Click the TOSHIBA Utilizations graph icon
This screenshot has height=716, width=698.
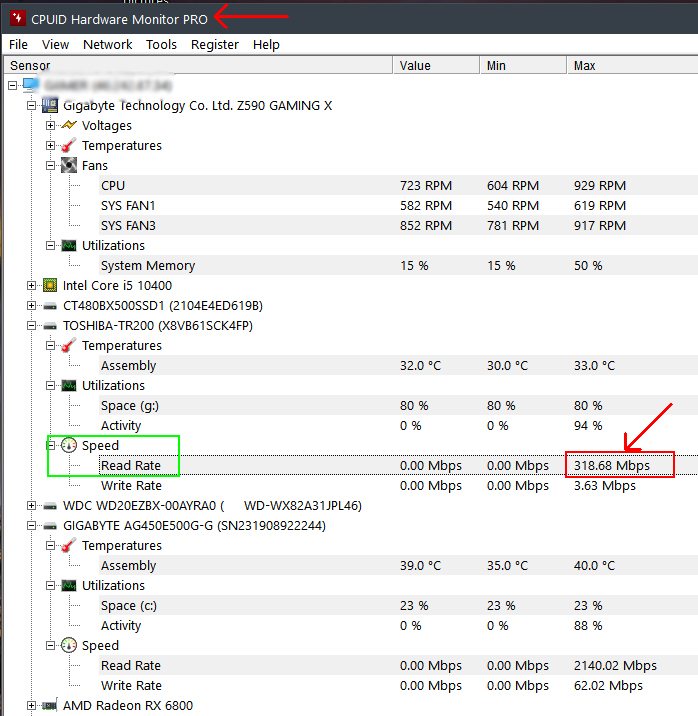tap(69, 386)
